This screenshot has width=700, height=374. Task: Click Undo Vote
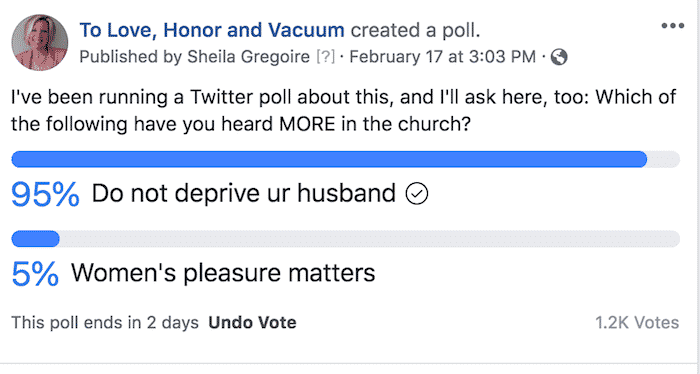click(x=252, y=322)
